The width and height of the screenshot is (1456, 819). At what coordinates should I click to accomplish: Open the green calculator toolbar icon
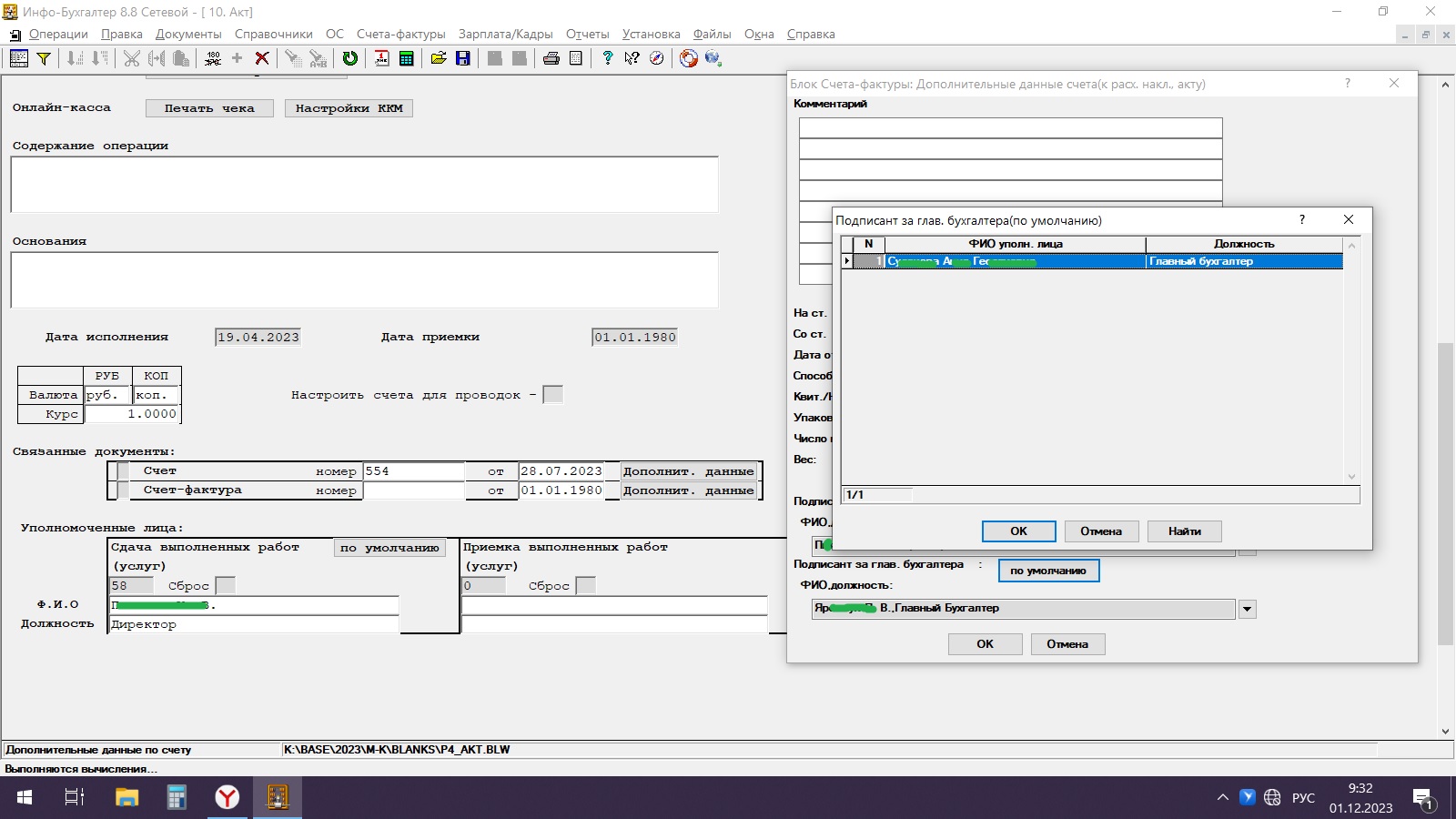tap(407, 58)
